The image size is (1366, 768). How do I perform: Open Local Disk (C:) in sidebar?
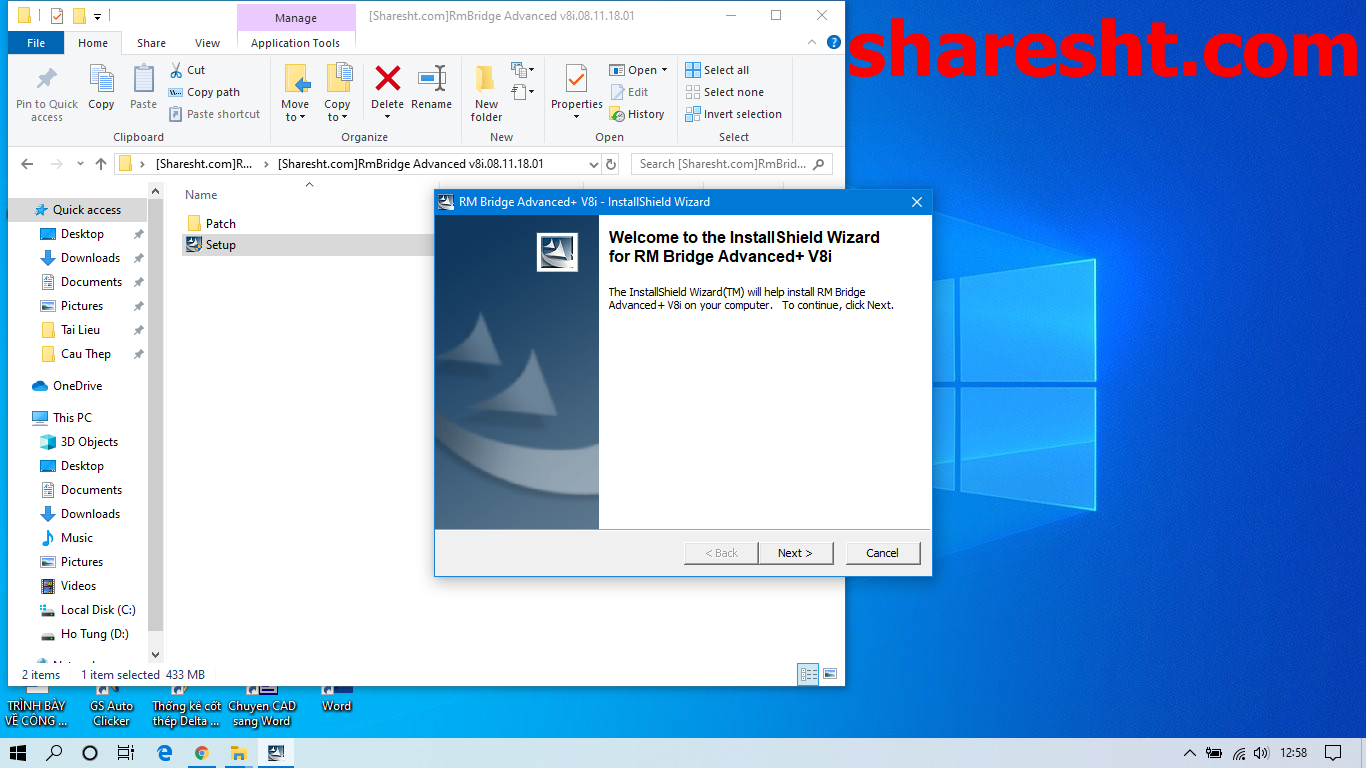coord(98,610)
